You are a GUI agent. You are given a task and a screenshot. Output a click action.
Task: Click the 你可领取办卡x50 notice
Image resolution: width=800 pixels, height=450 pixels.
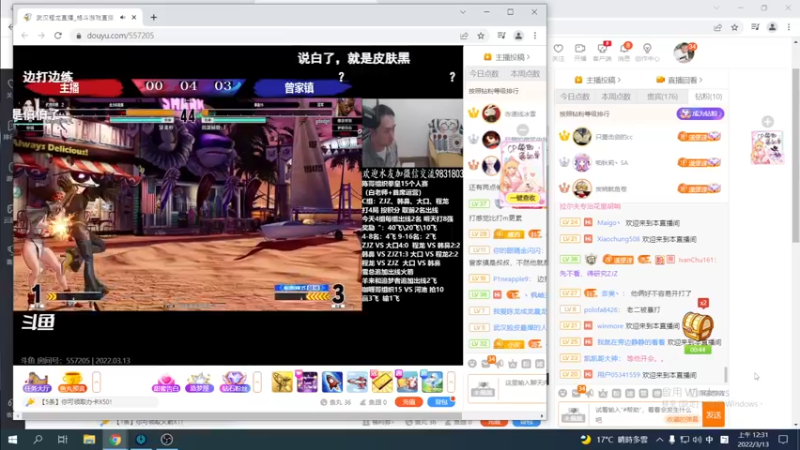click(x=76, y=402)
